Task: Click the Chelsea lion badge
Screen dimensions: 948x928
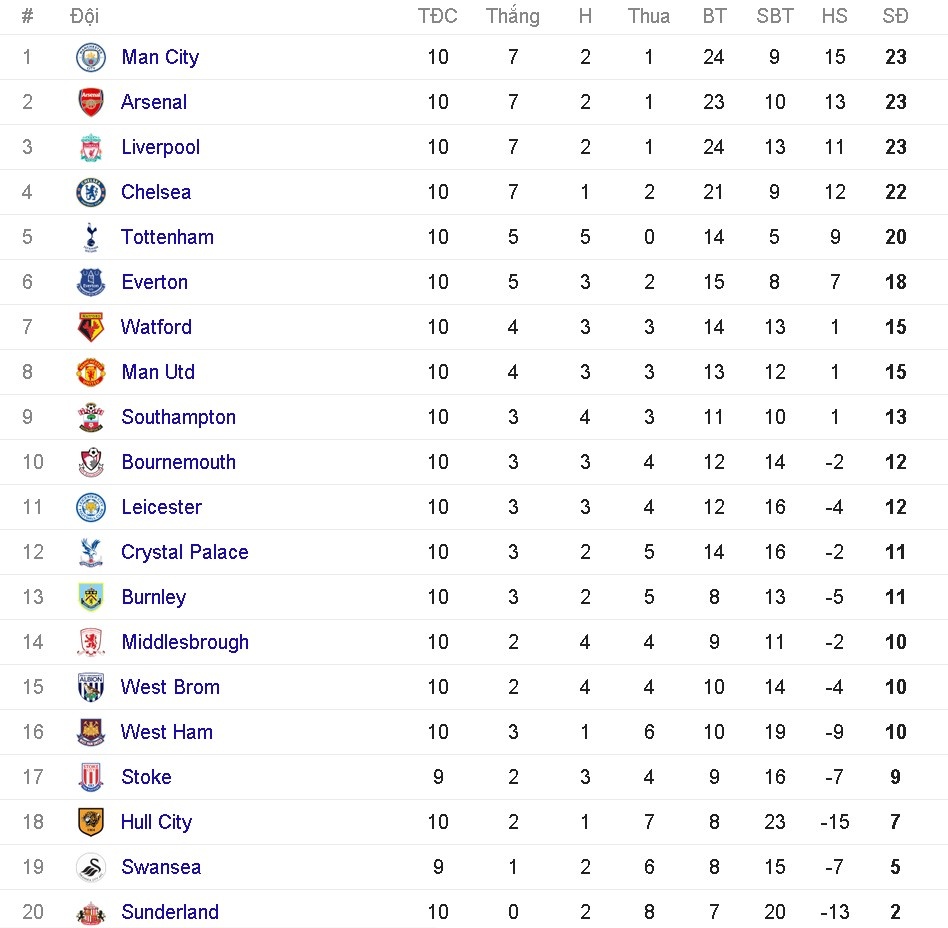Action: coord(91,192)
